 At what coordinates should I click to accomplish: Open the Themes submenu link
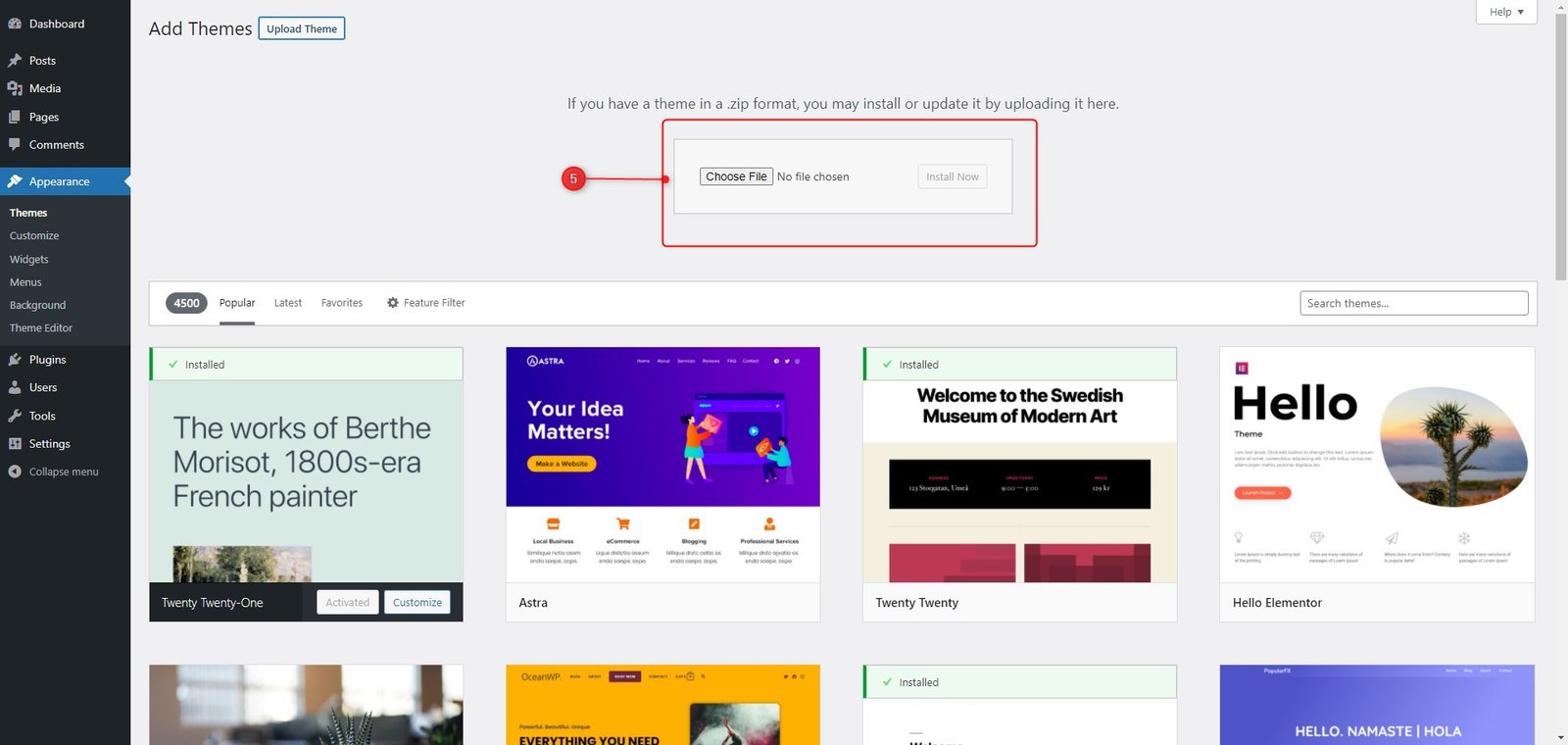coord(28,213)
